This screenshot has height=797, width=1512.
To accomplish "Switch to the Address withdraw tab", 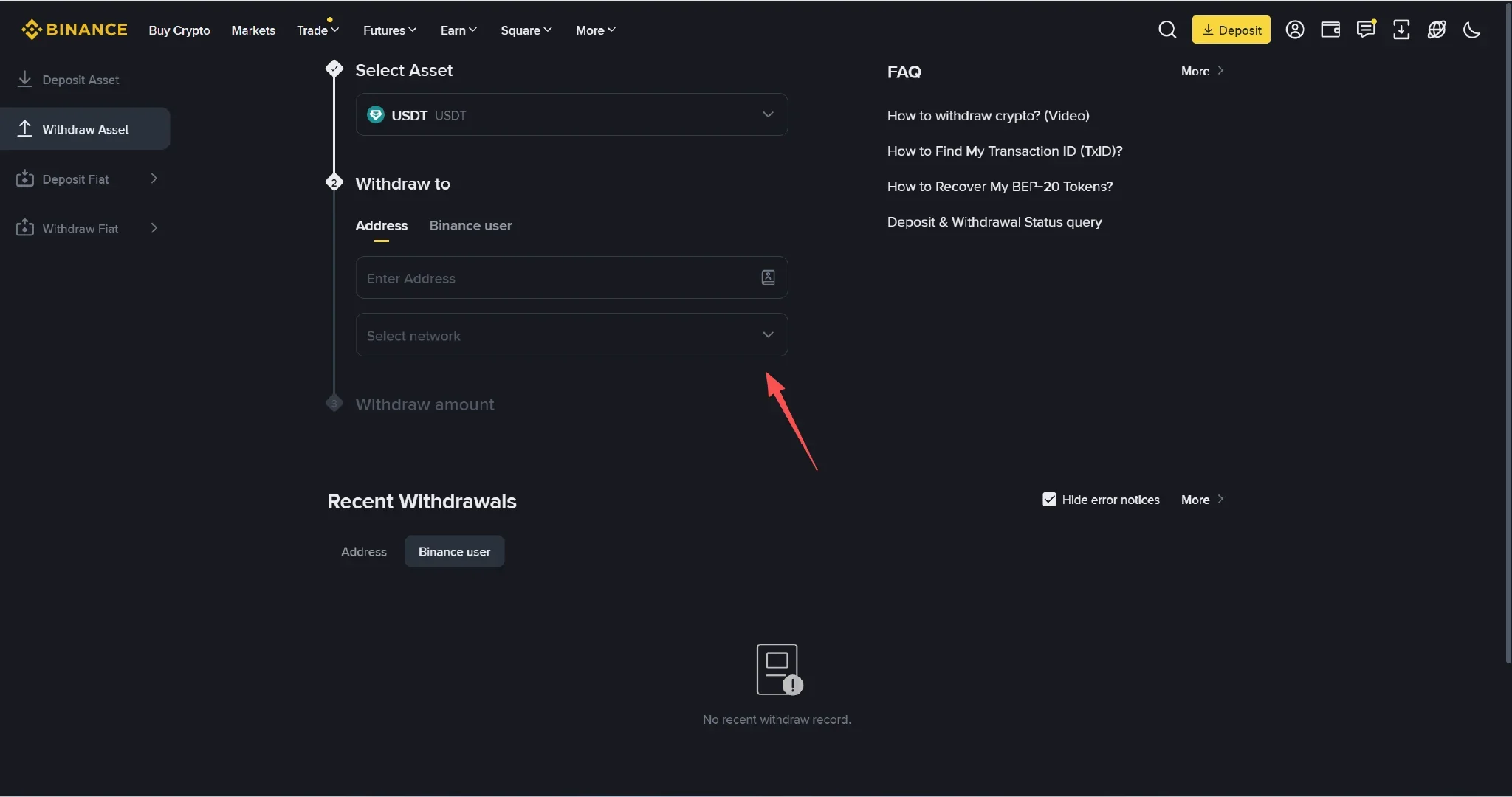I will click(381, 226).
